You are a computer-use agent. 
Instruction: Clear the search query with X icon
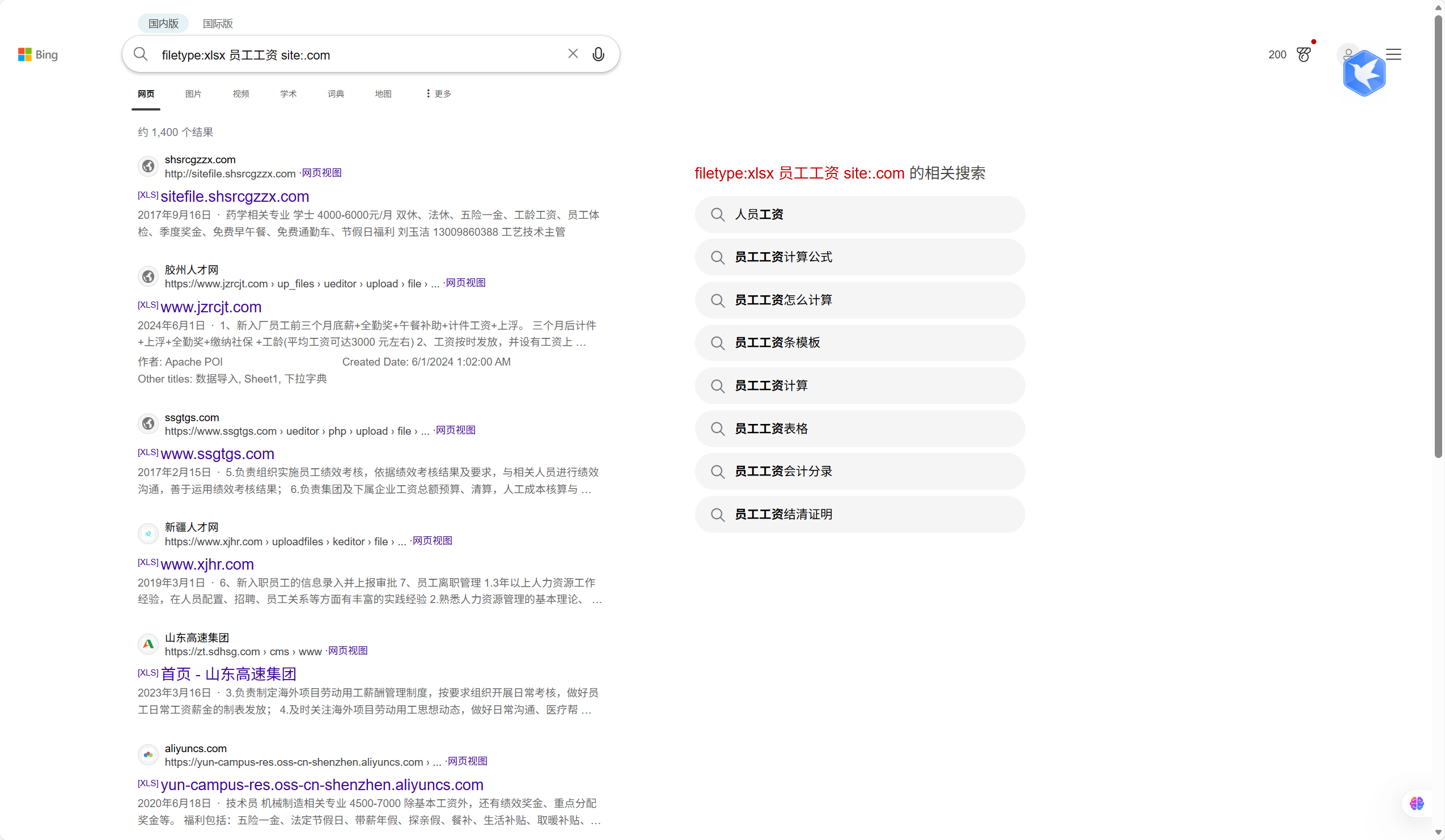[572, 54]
